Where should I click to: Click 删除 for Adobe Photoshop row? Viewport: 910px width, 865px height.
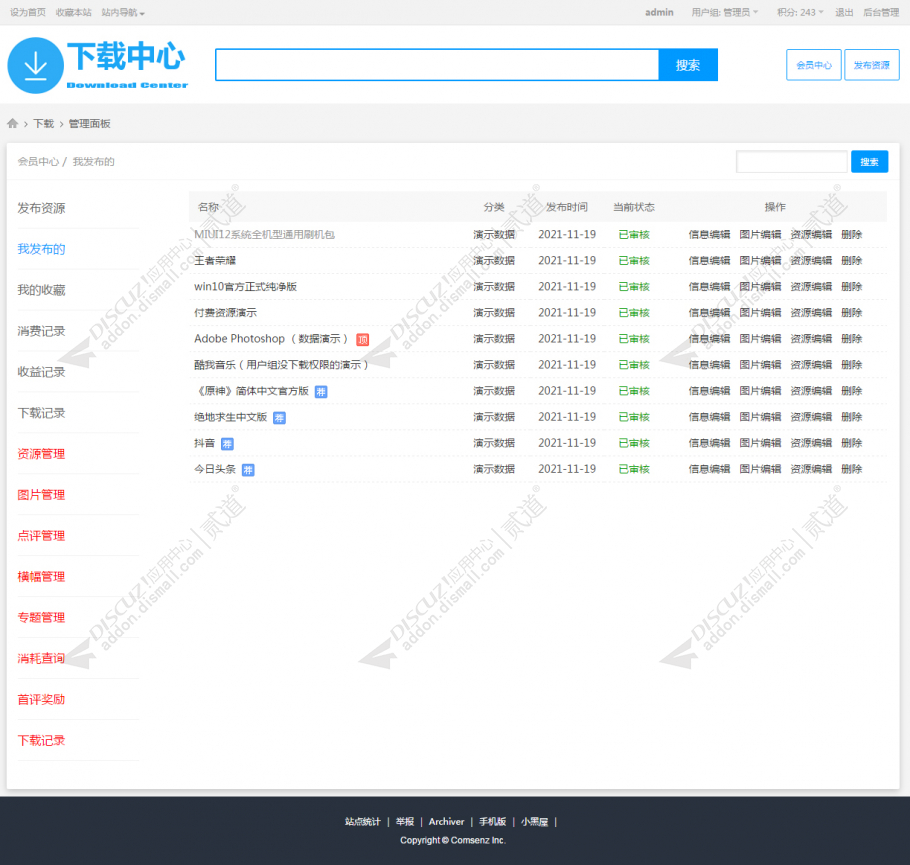coord(851,339)
